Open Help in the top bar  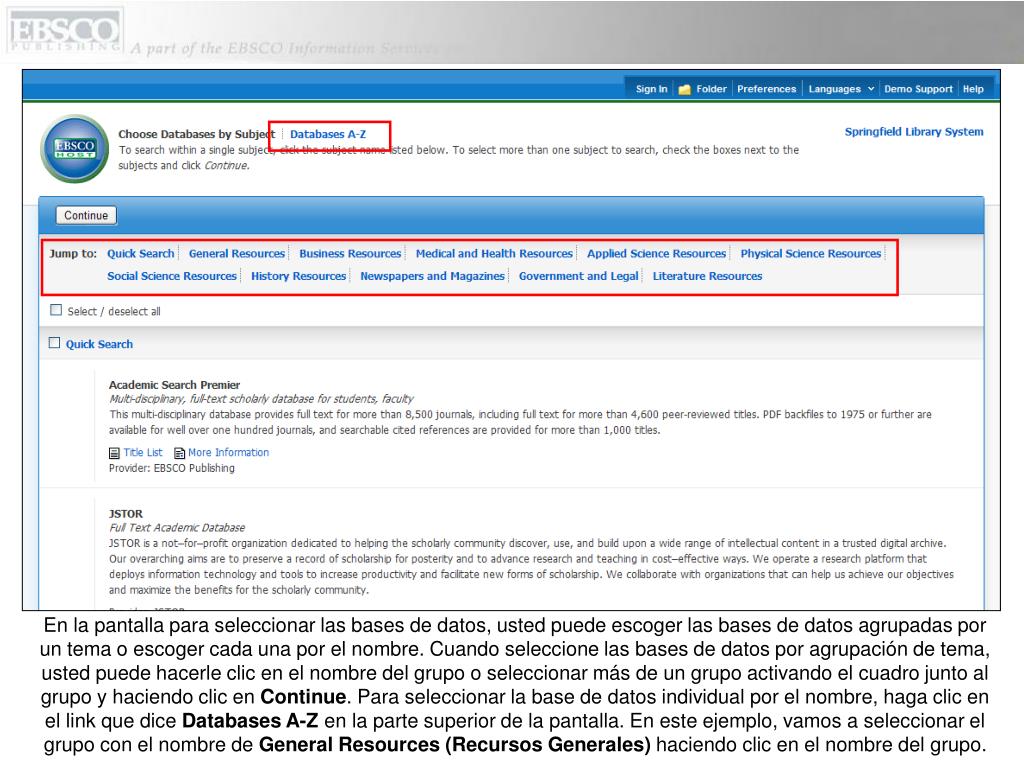(x=973, y=89)
